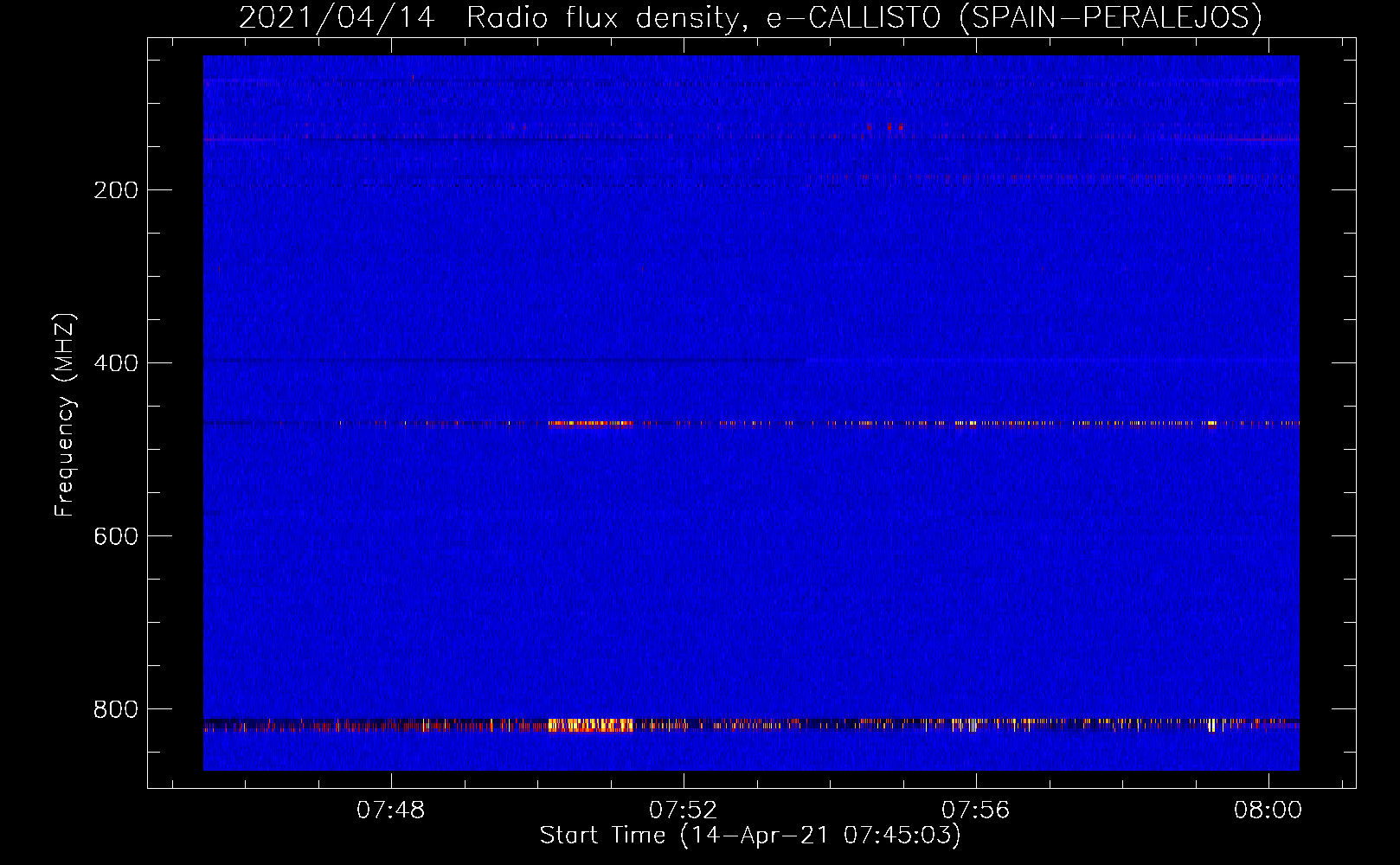
Task: Select the 400 frequency axis label
Action: [116, 363]
